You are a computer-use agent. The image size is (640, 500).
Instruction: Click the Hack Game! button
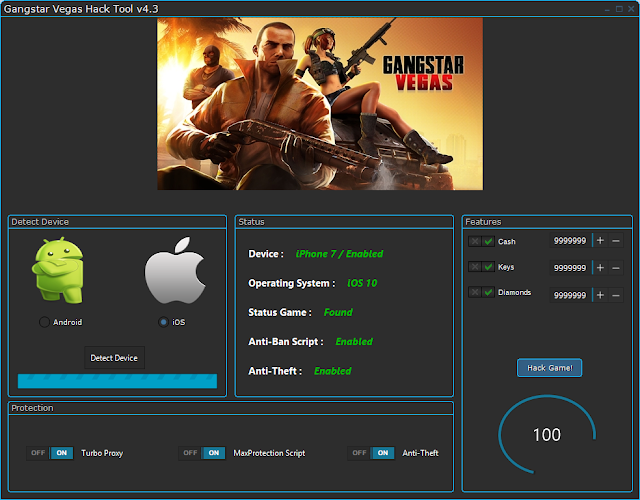(x=549, y=368)
